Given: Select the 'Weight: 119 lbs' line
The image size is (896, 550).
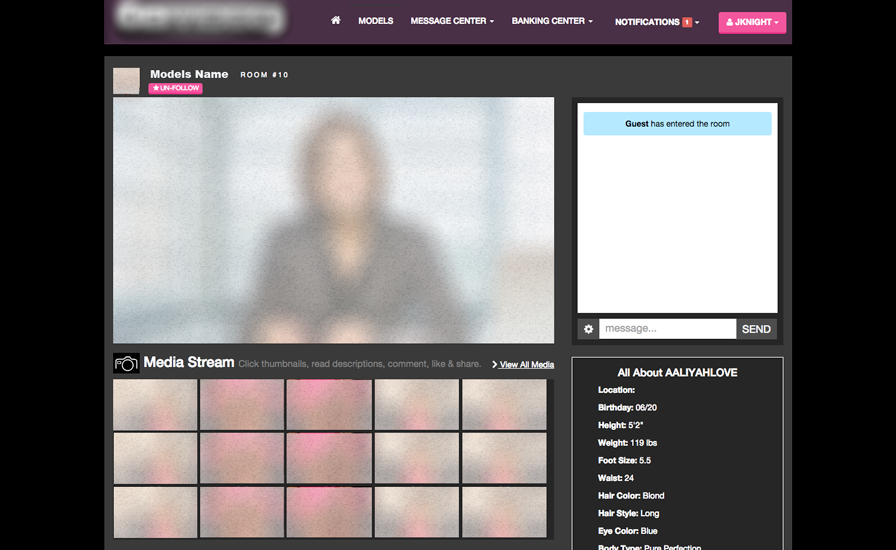Looking at the screenshot, I should (x=627, y=443).
